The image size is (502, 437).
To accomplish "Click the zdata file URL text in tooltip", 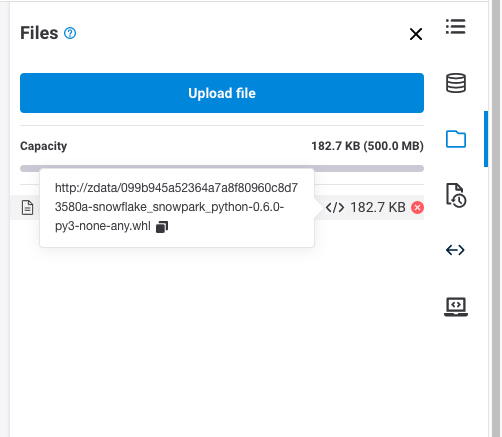I will pyautogui.click(x=176, y=207).
